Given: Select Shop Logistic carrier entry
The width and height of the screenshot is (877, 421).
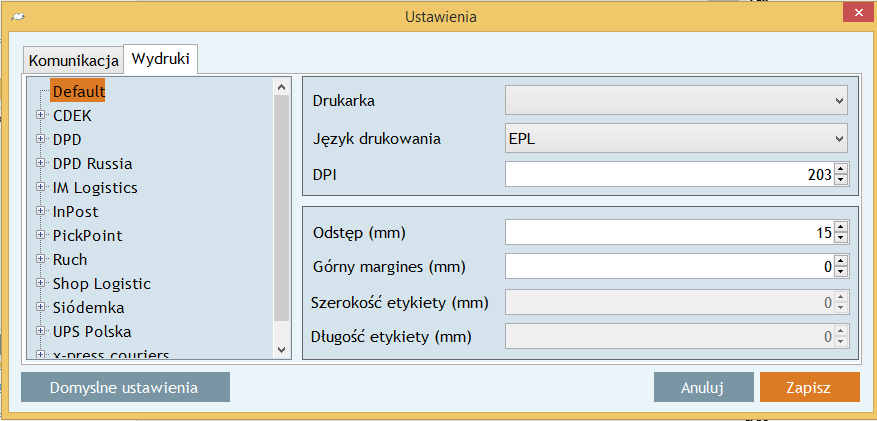Looking at the screenshot, I should coord(102,283).
